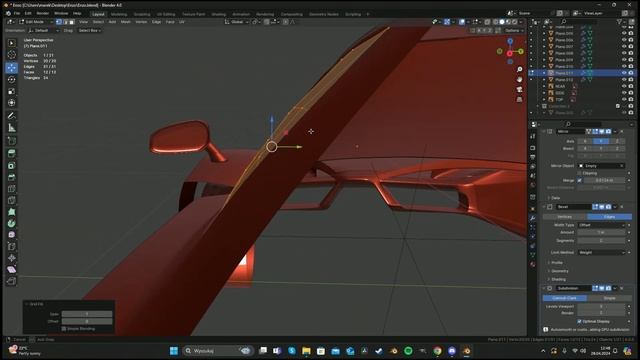This screenshot has width=640, height=360.
Task: Toggle camera view in the viewport
Action: coord(519,89)
